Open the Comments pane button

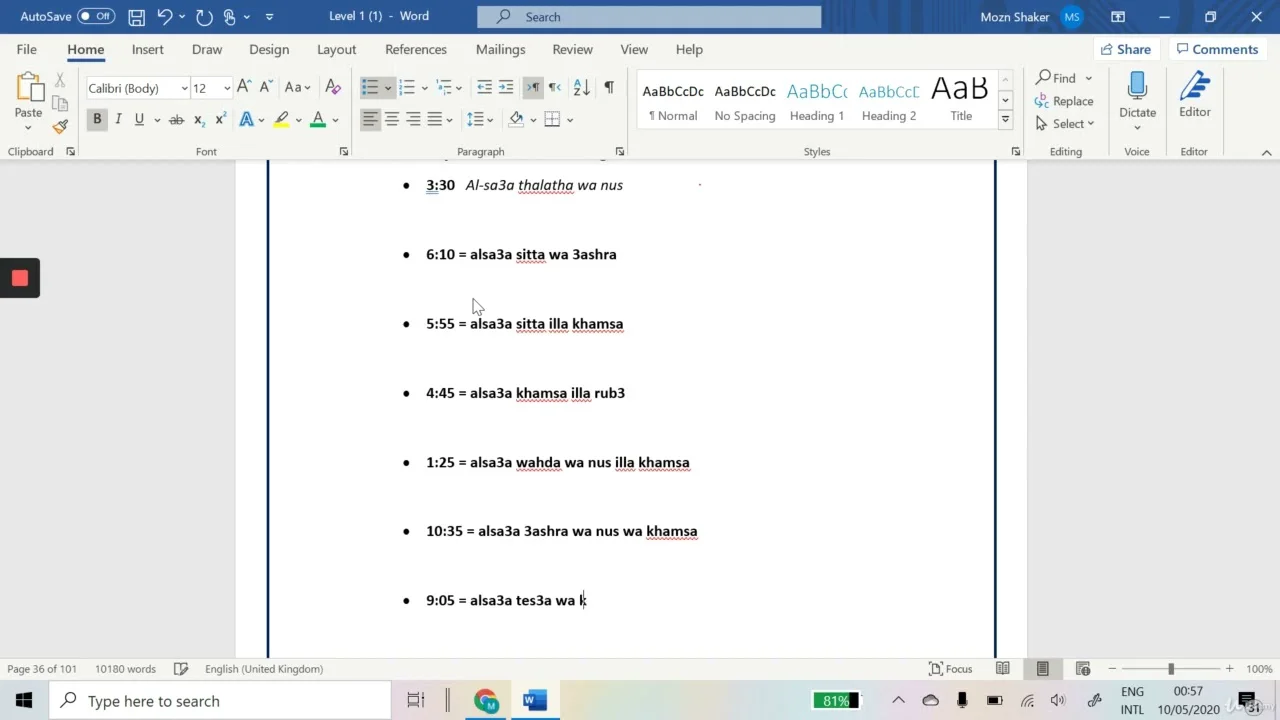pyautogui.click(x=1216, y=49)
